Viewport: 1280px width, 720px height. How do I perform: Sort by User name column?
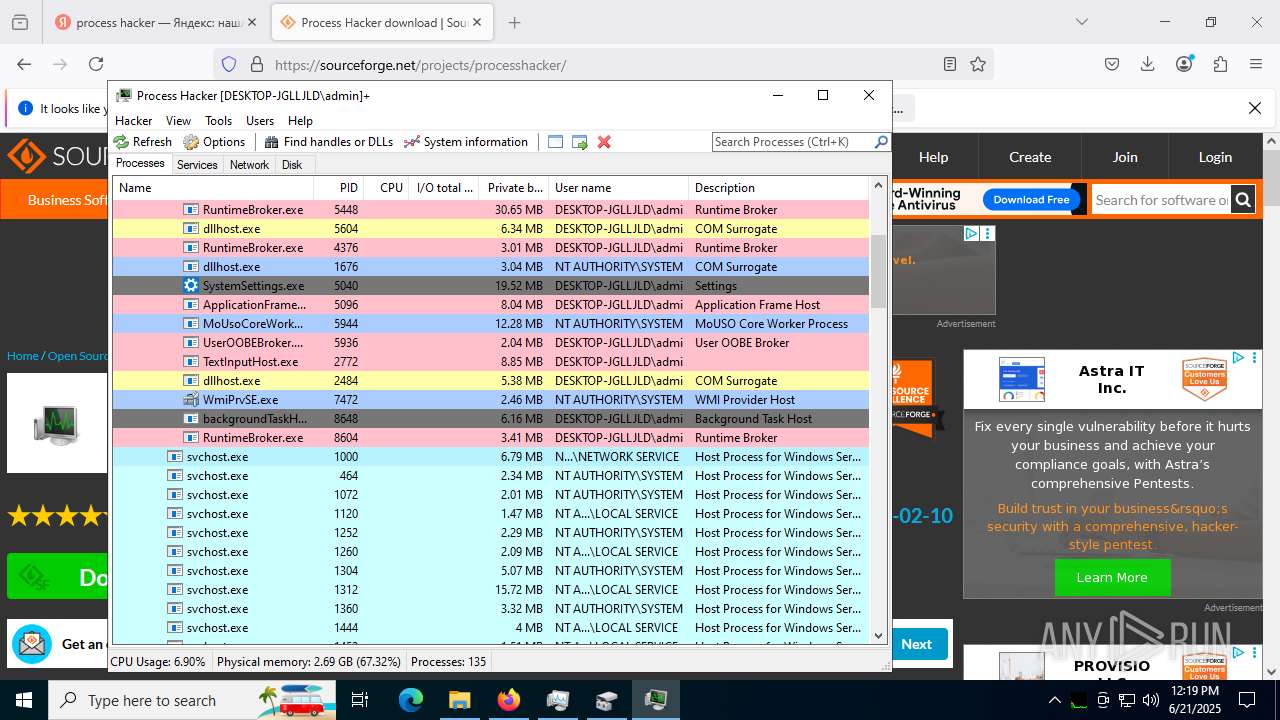tap(618, 188)
